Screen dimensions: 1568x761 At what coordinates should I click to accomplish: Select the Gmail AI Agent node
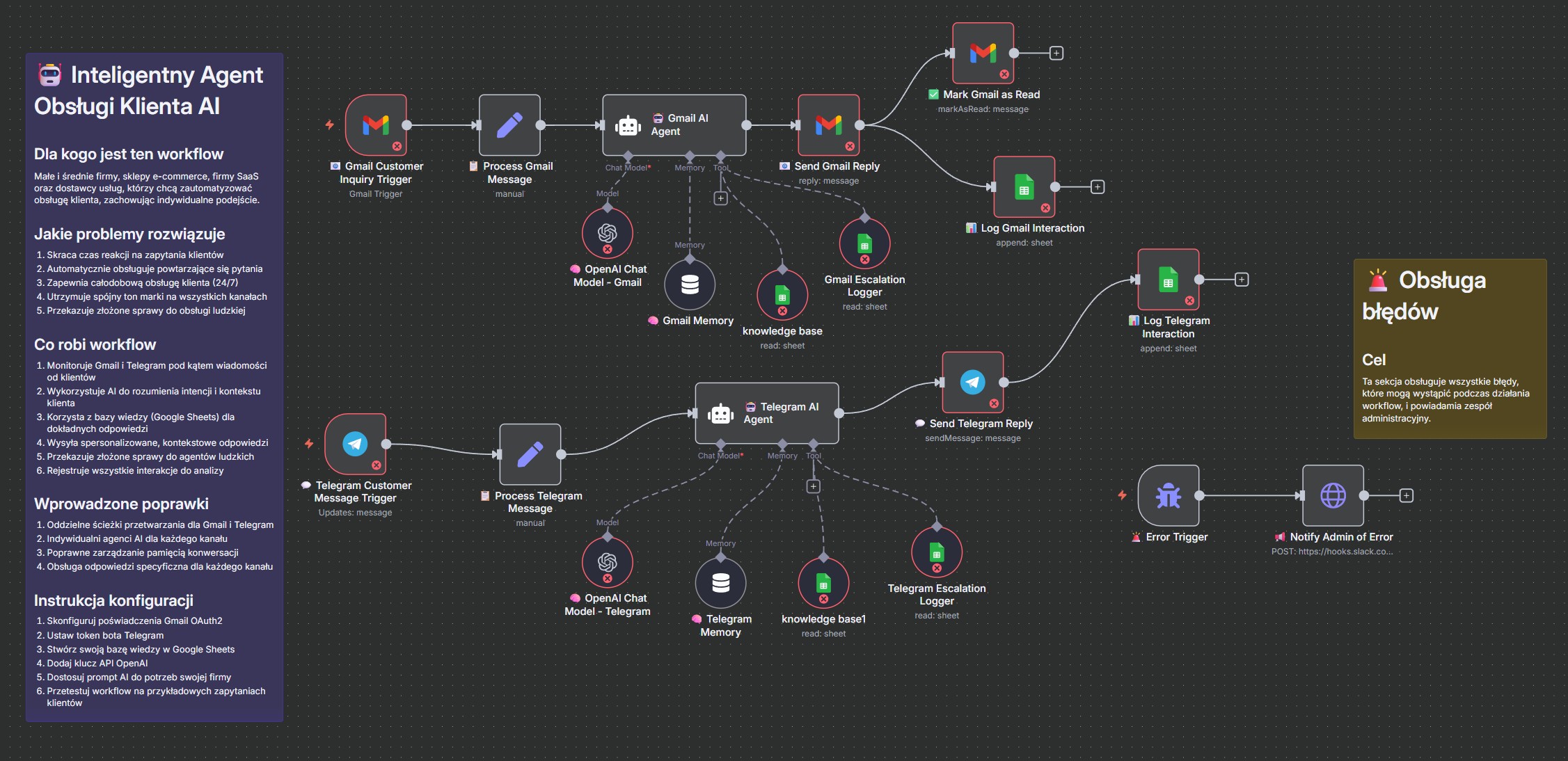[674, 125]
